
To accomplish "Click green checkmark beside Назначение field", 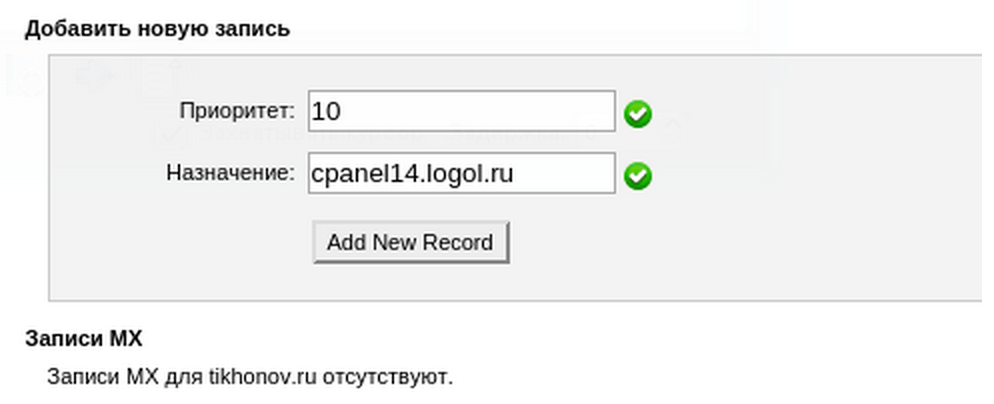I will point(638,176).
